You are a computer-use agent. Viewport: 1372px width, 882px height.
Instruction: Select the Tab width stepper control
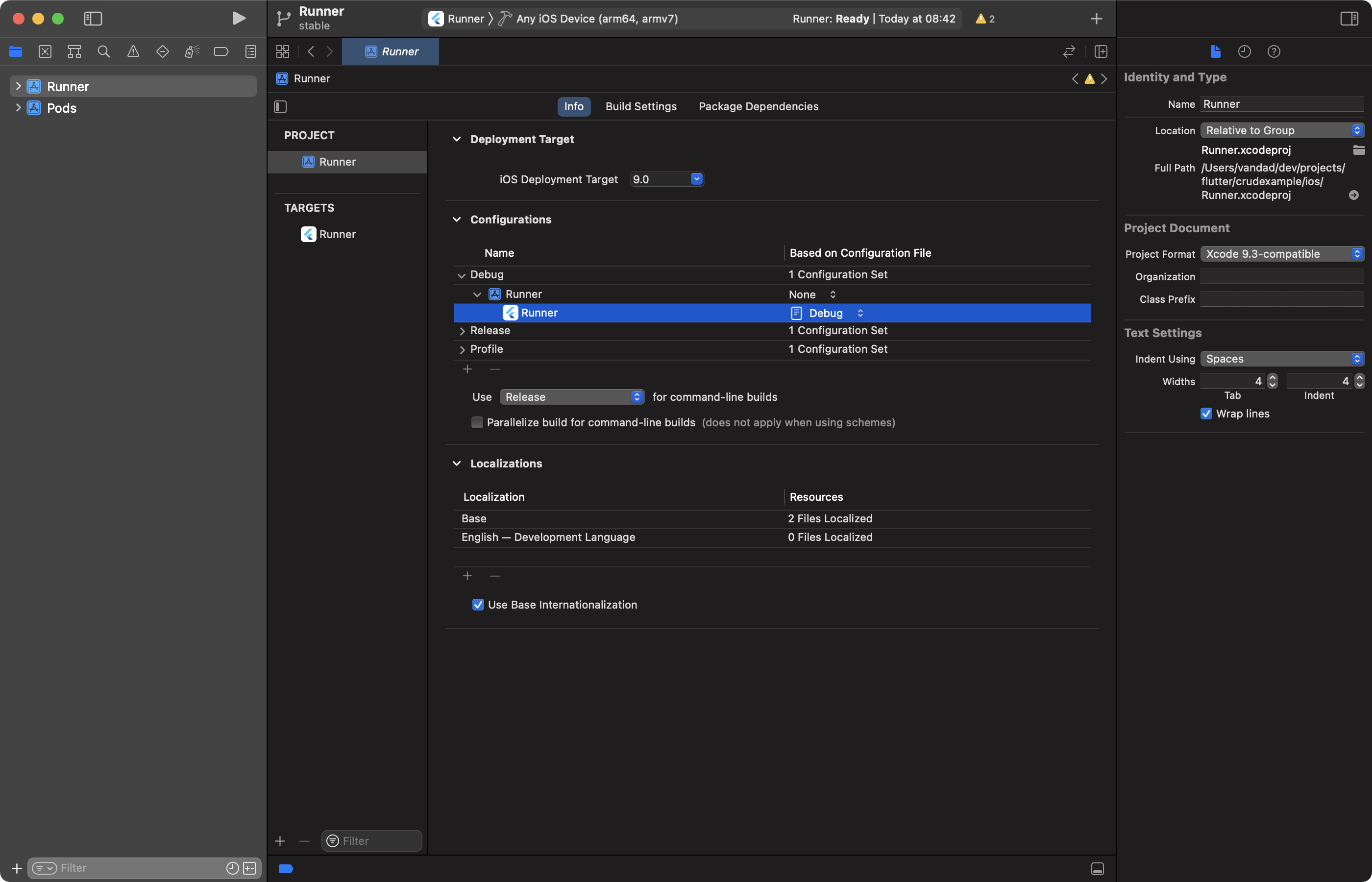(x=1271, y=381)
